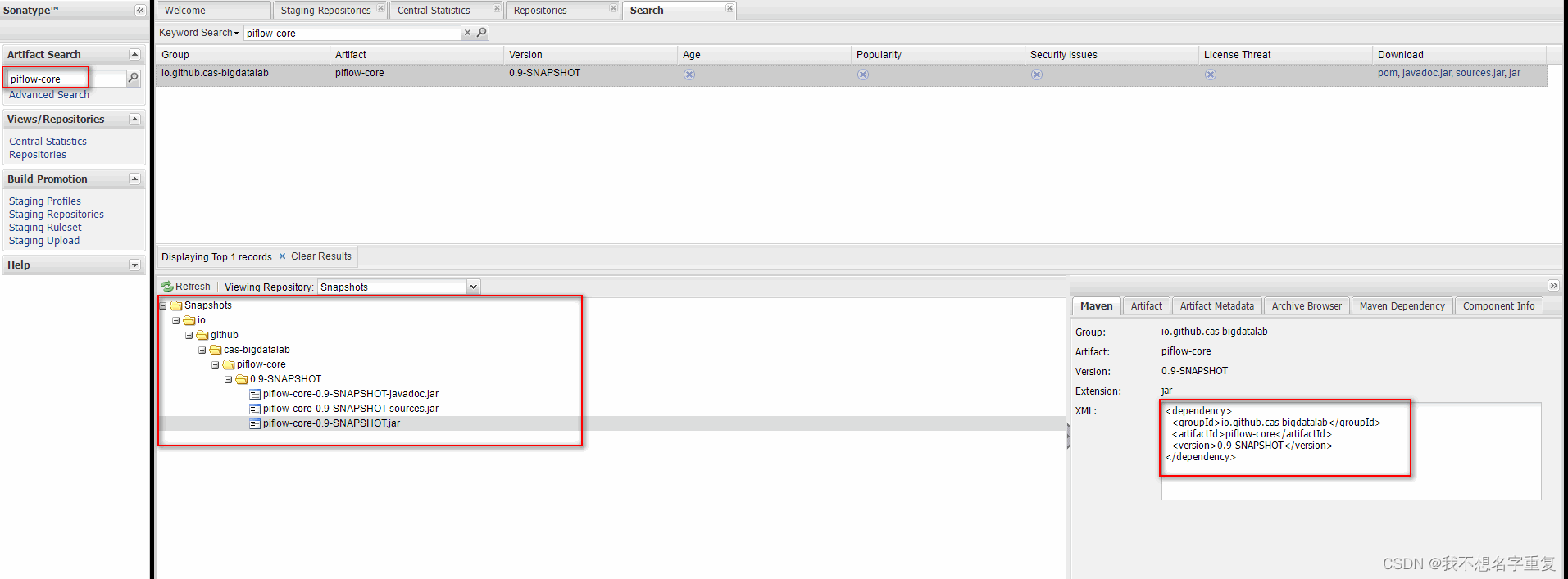Screen dimensions: 1568x579
Task: Focus the keyword search input field
Action: [x=352, y=33]
